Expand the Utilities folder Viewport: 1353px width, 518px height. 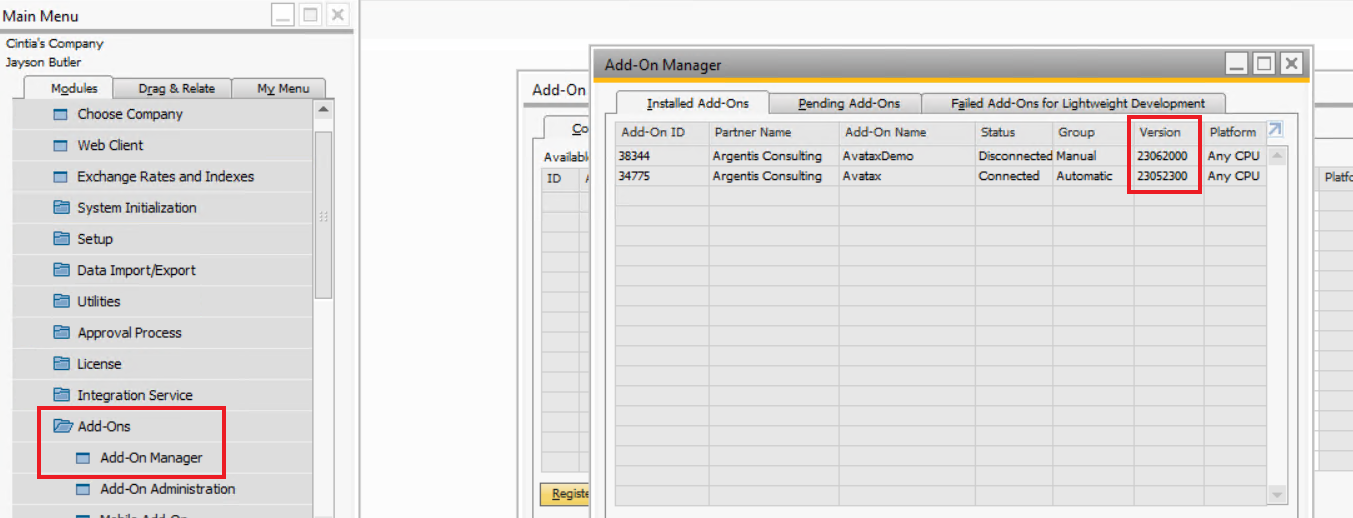point(98,301)
